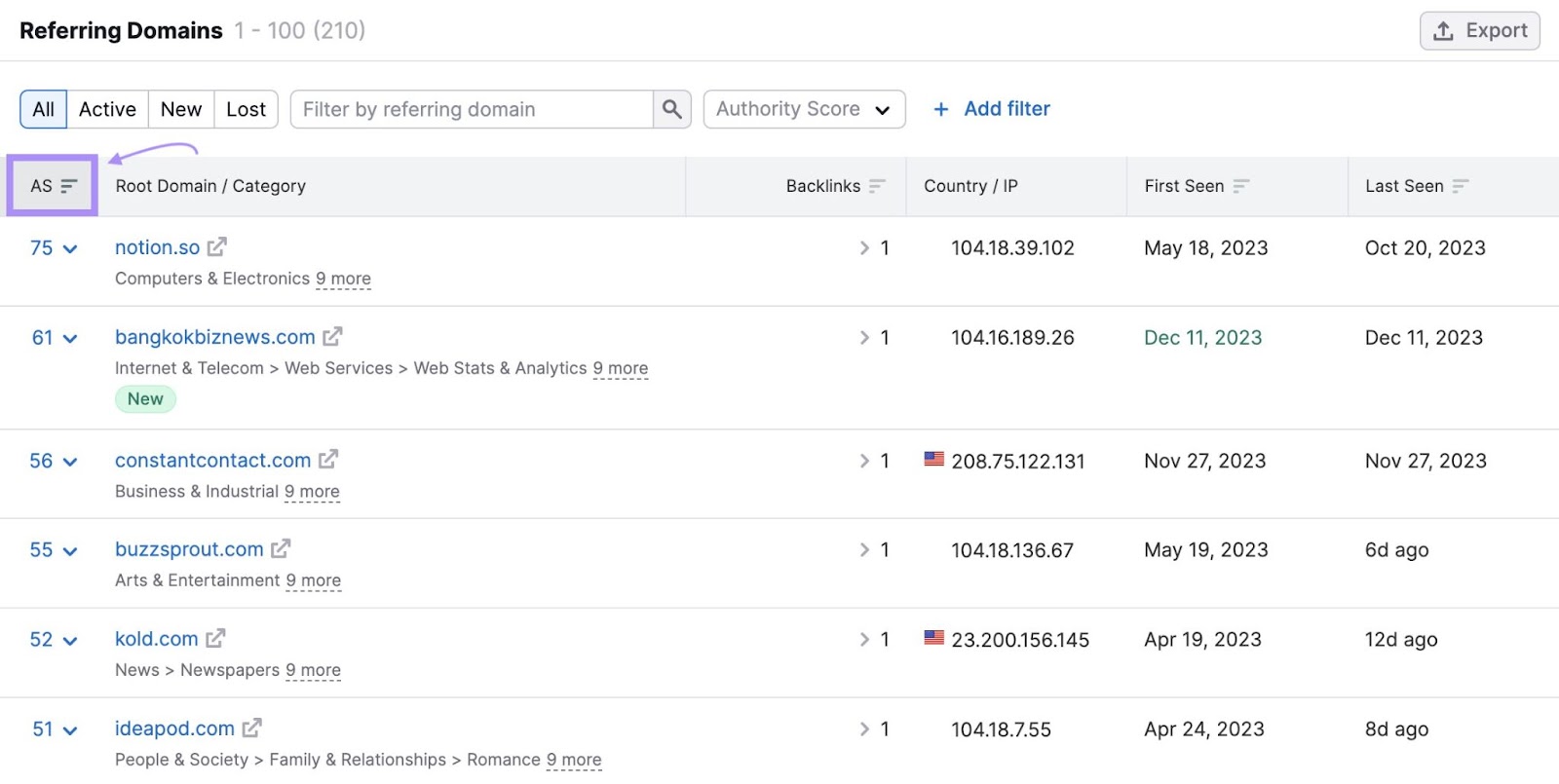This screenshot has height=784, width=1559.
Task: Open the ideapod.com domain link
Action: (174, 728)
